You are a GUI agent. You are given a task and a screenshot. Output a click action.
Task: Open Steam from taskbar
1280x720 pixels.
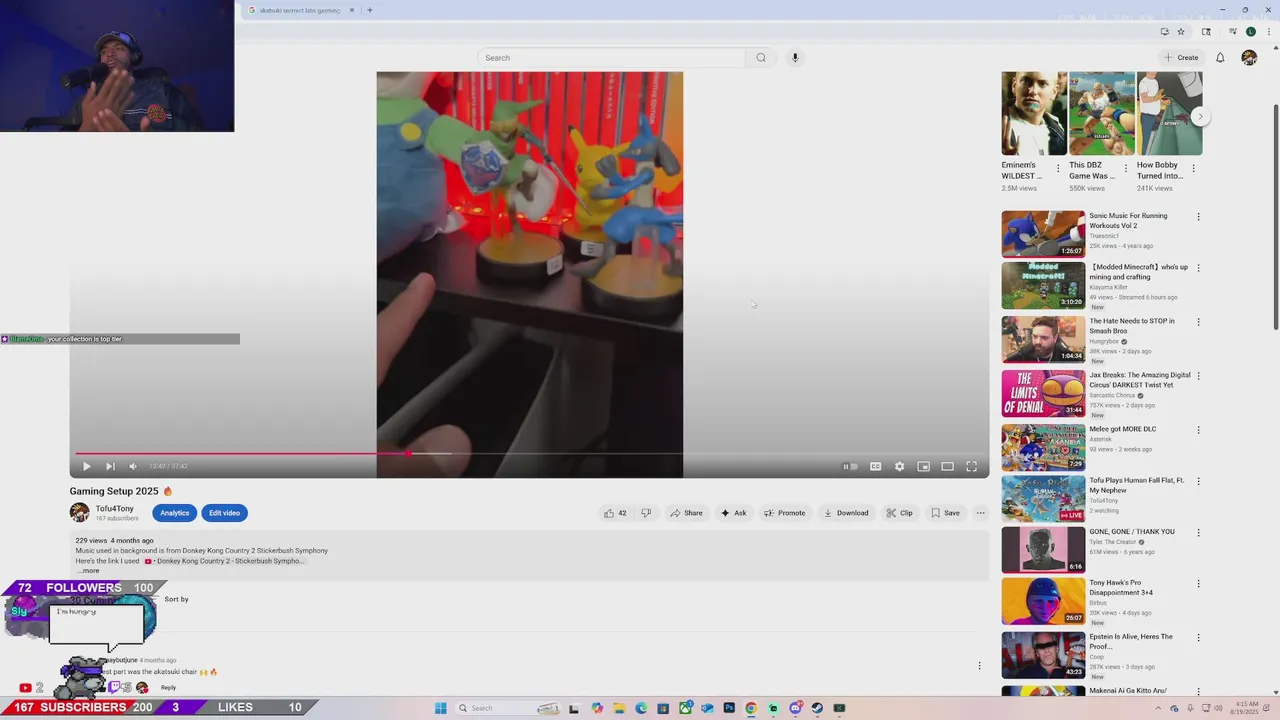click(x=817, y=708)
